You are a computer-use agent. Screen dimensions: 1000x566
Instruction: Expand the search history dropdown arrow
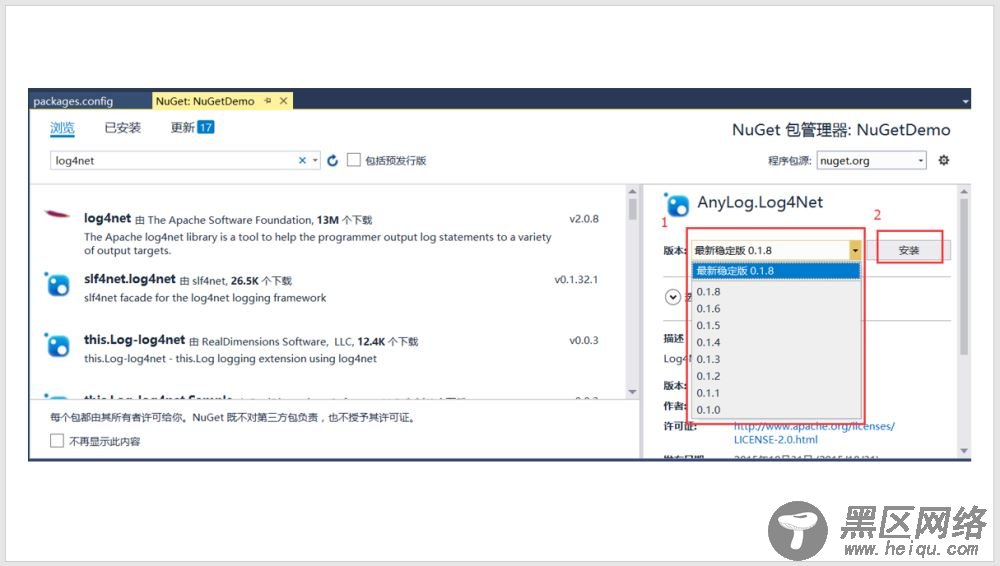point(315,160)
